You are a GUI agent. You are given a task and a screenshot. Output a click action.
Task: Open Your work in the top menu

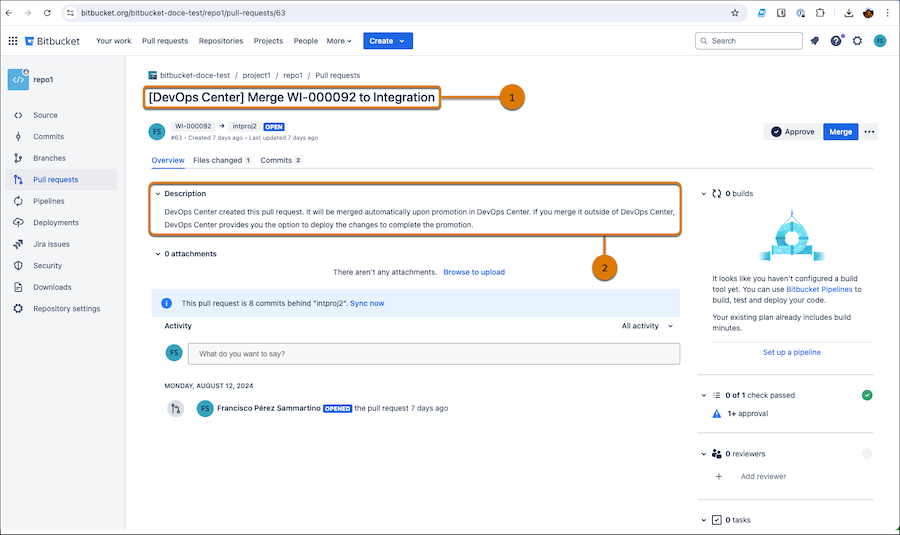click(x=114, y=41)
